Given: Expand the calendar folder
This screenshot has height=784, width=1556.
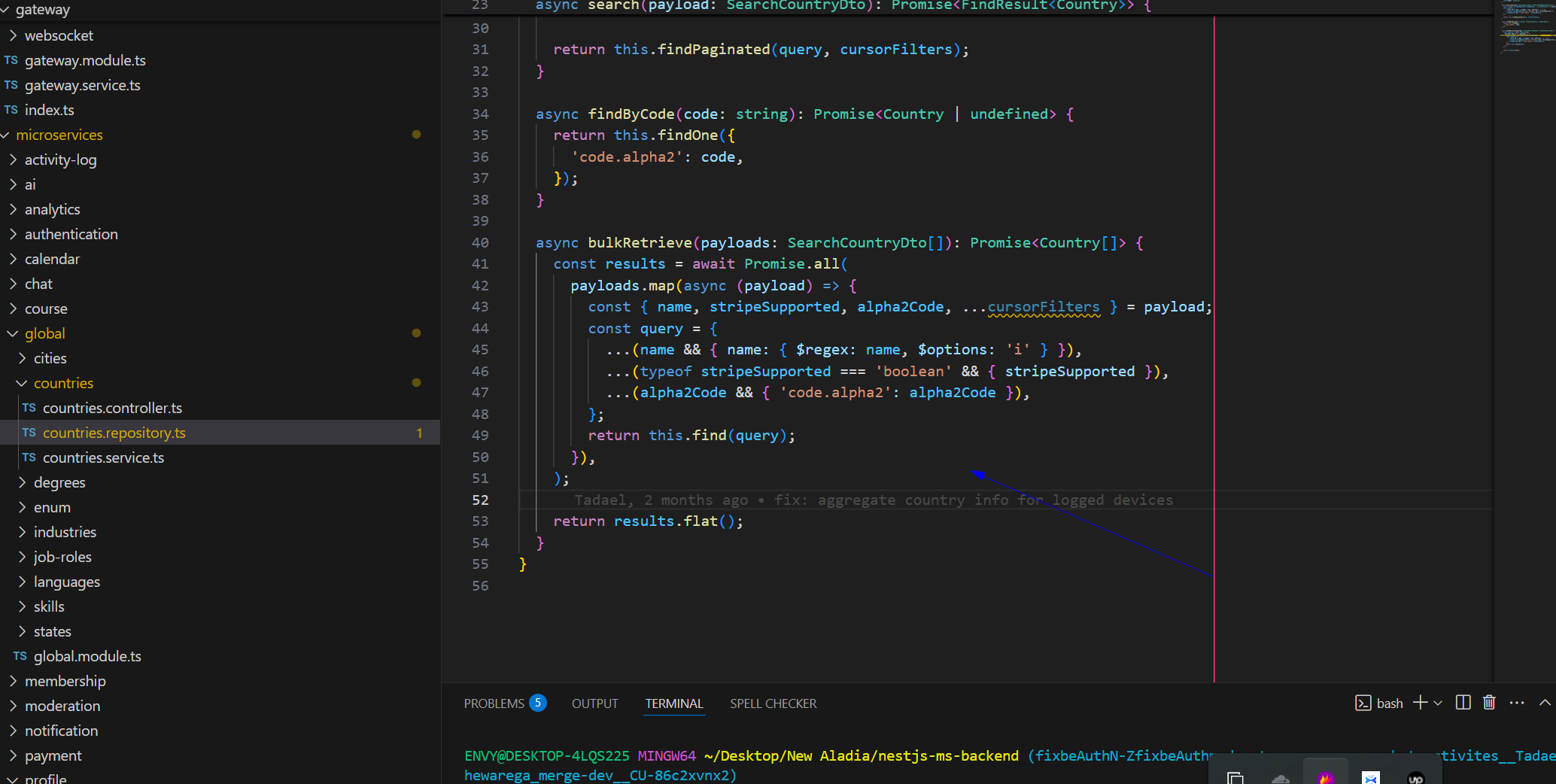Looking at the screenshot, I should 52,259.
